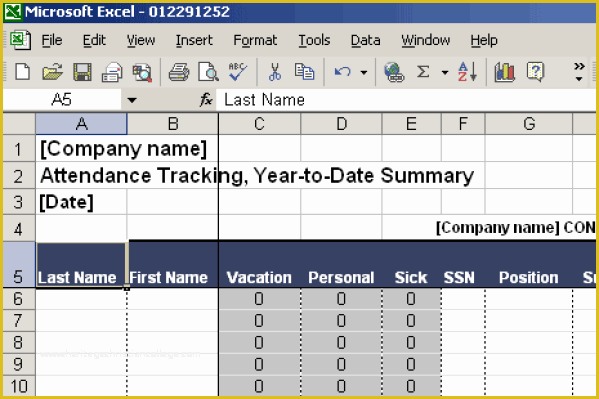
Task: Click the Excel workbook icon beside File menu
Action: [20, 40]
